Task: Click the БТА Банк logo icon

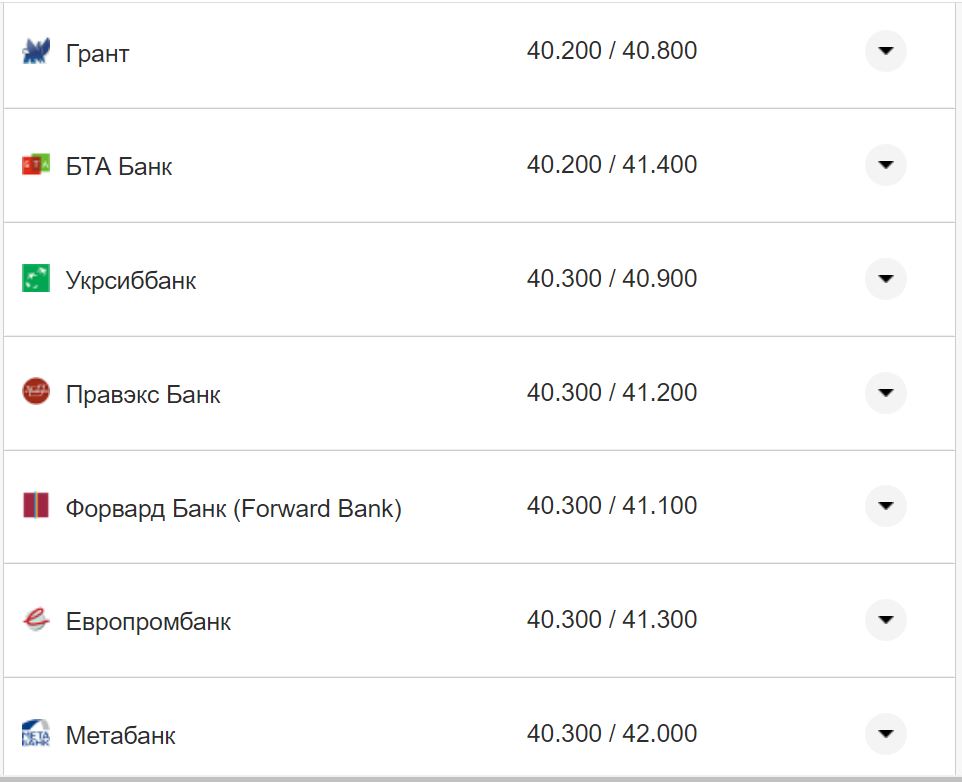Action: tap(36, 165)
